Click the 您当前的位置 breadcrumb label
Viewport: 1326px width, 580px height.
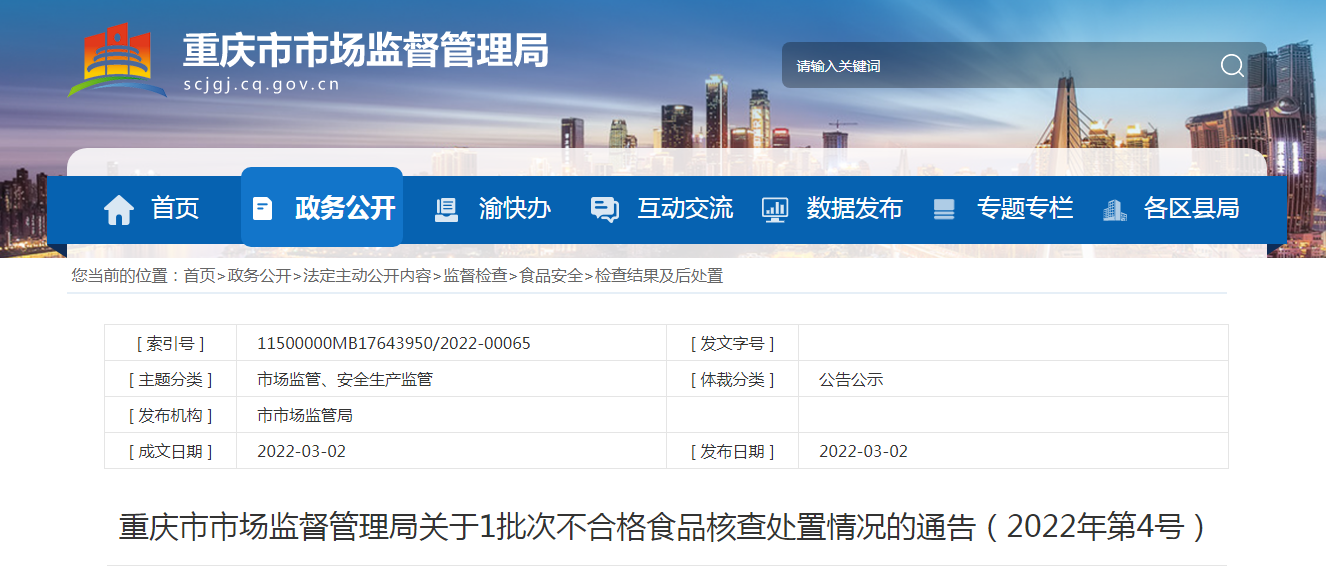(126, 276)
